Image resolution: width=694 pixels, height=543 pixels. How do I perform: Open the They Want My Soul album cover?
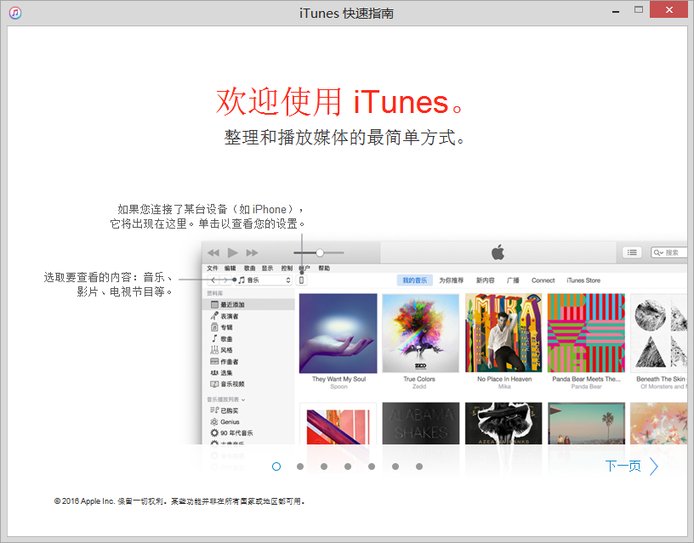[338, 333]
